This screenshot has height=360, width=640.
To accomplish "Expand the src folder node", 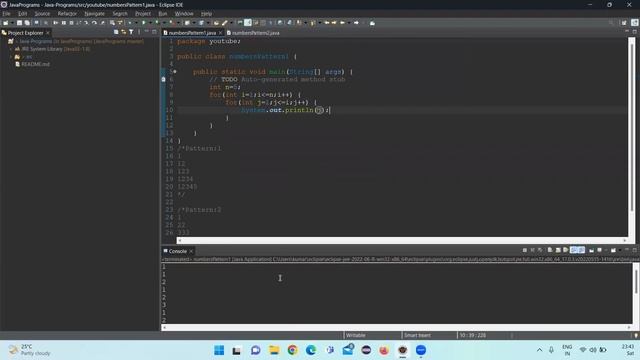I will (x=11, y=57).
